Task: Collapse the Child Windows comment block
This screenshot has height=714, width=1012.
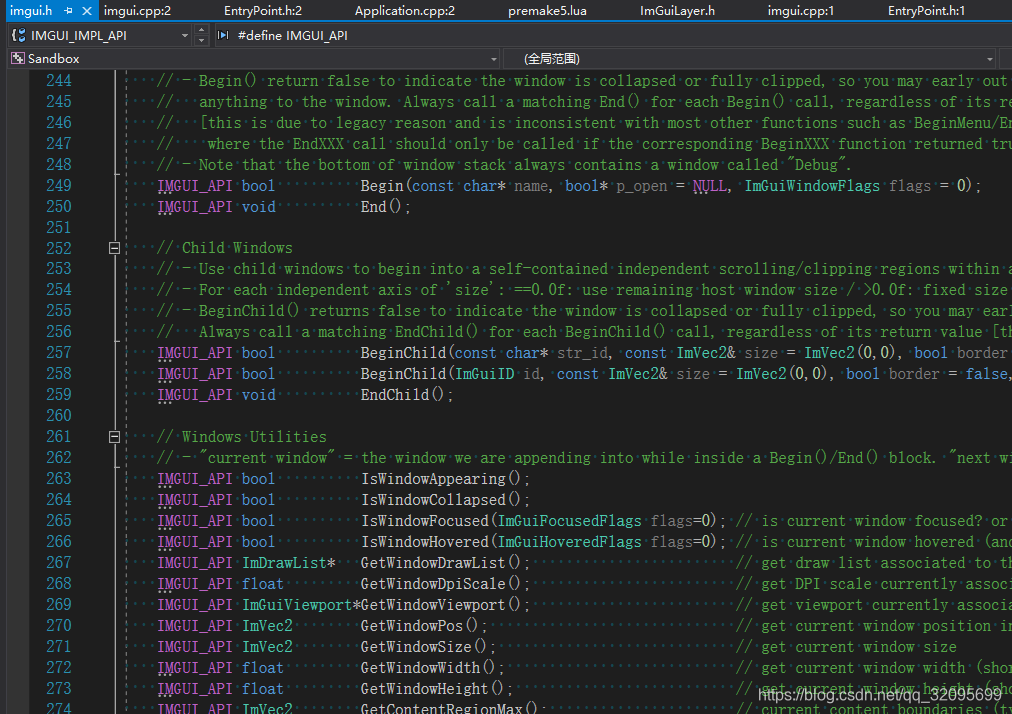Action: (114, 248)
